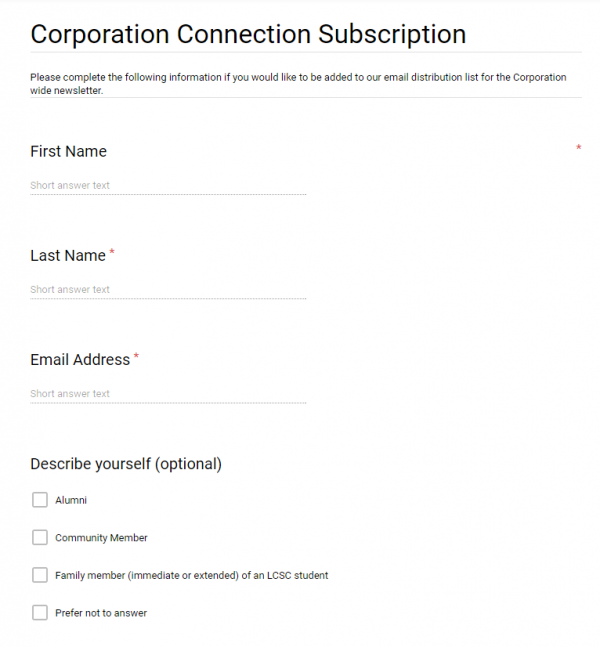Focus the Last Name short answer field
This screenshot has width=600, height=647.
point(168,290)
